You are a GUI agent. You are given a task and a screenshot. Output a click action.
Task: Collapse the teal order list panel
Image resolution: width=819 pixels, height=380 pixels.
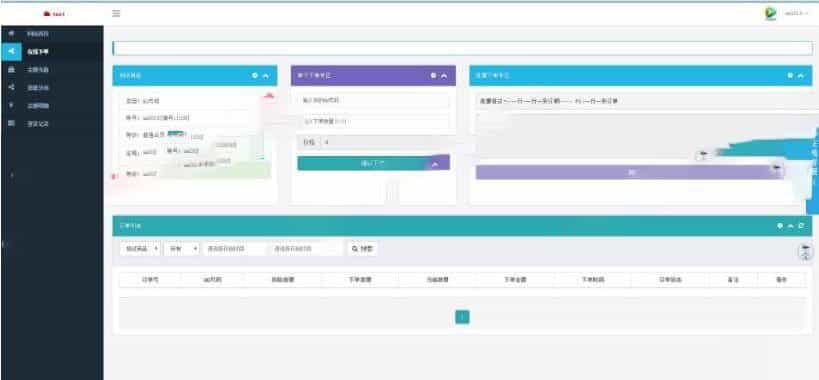tap(791, 226)
